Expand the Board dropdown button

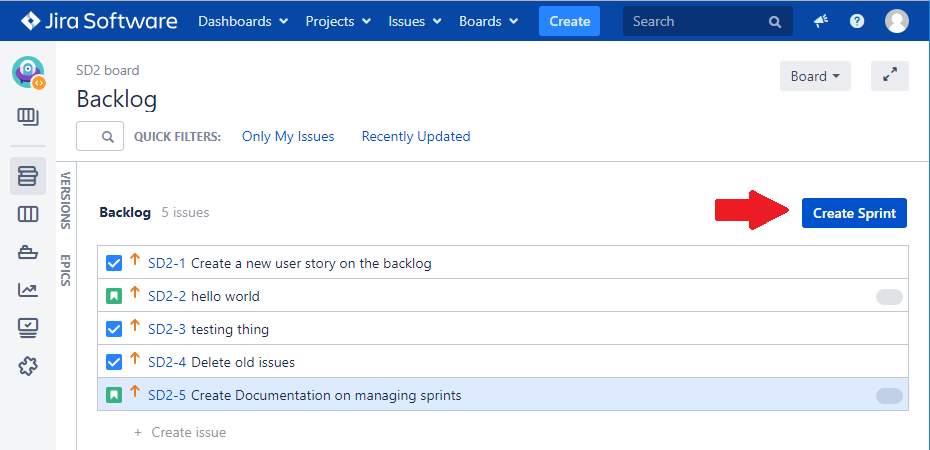click(815, 76)
